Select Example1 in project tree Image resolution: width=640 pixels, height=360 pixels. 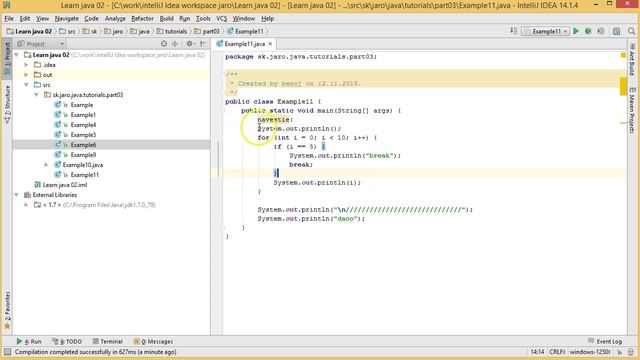[x=83, y=115]
